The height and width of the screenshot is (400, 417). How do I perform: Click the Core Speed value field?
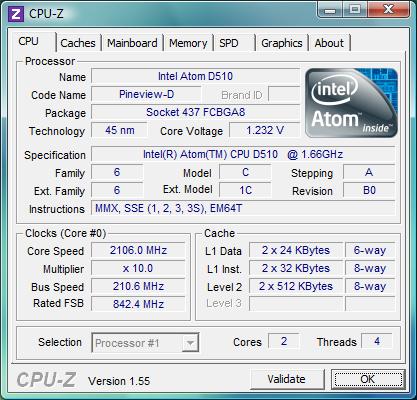138,250
